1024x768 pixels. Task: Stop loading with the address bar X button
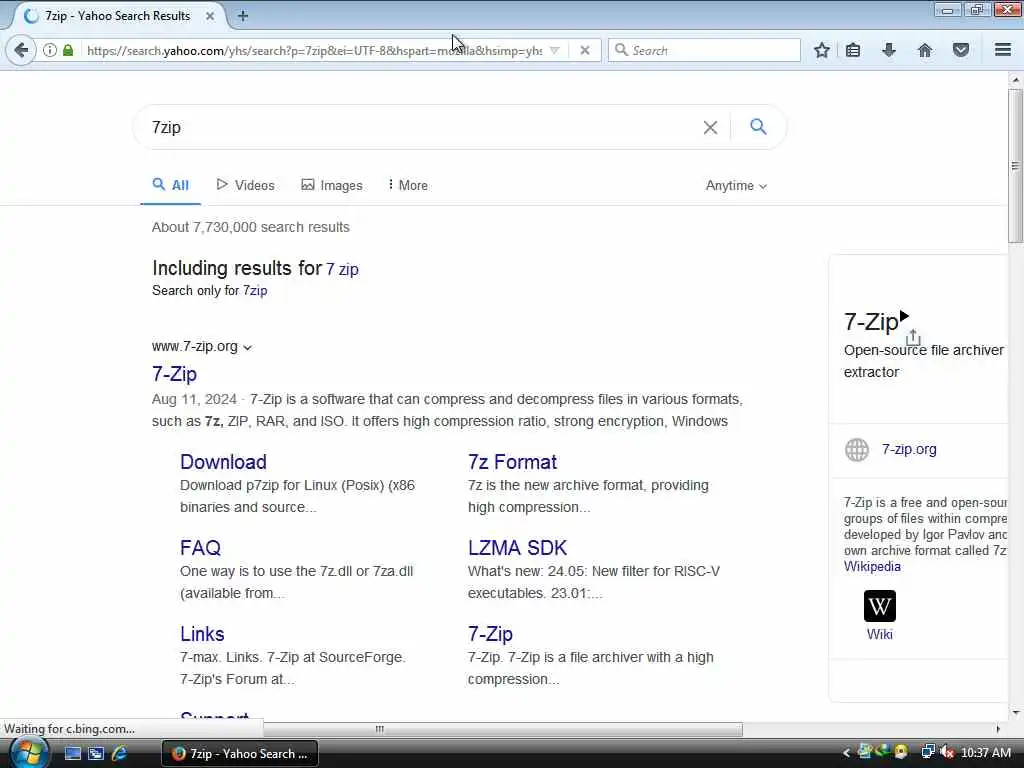pos(584,50)
